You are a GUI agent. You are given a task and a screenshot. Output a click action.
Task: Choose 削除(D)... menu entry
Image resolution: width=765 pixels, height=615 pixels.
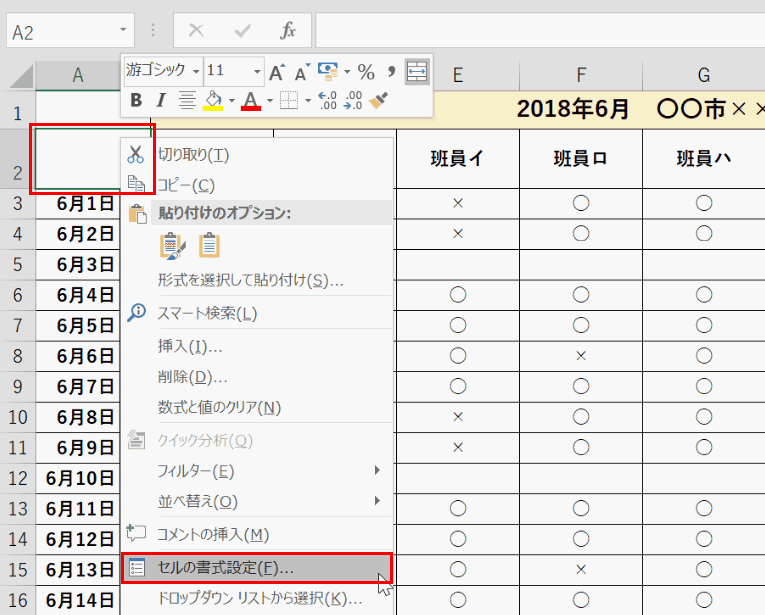257,377
